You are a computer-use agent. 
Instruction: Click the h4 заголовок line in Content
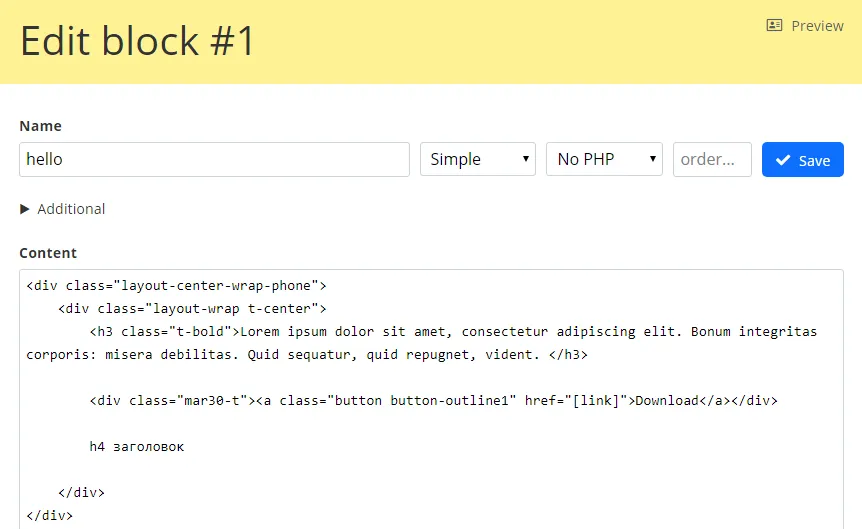[137, 446]
